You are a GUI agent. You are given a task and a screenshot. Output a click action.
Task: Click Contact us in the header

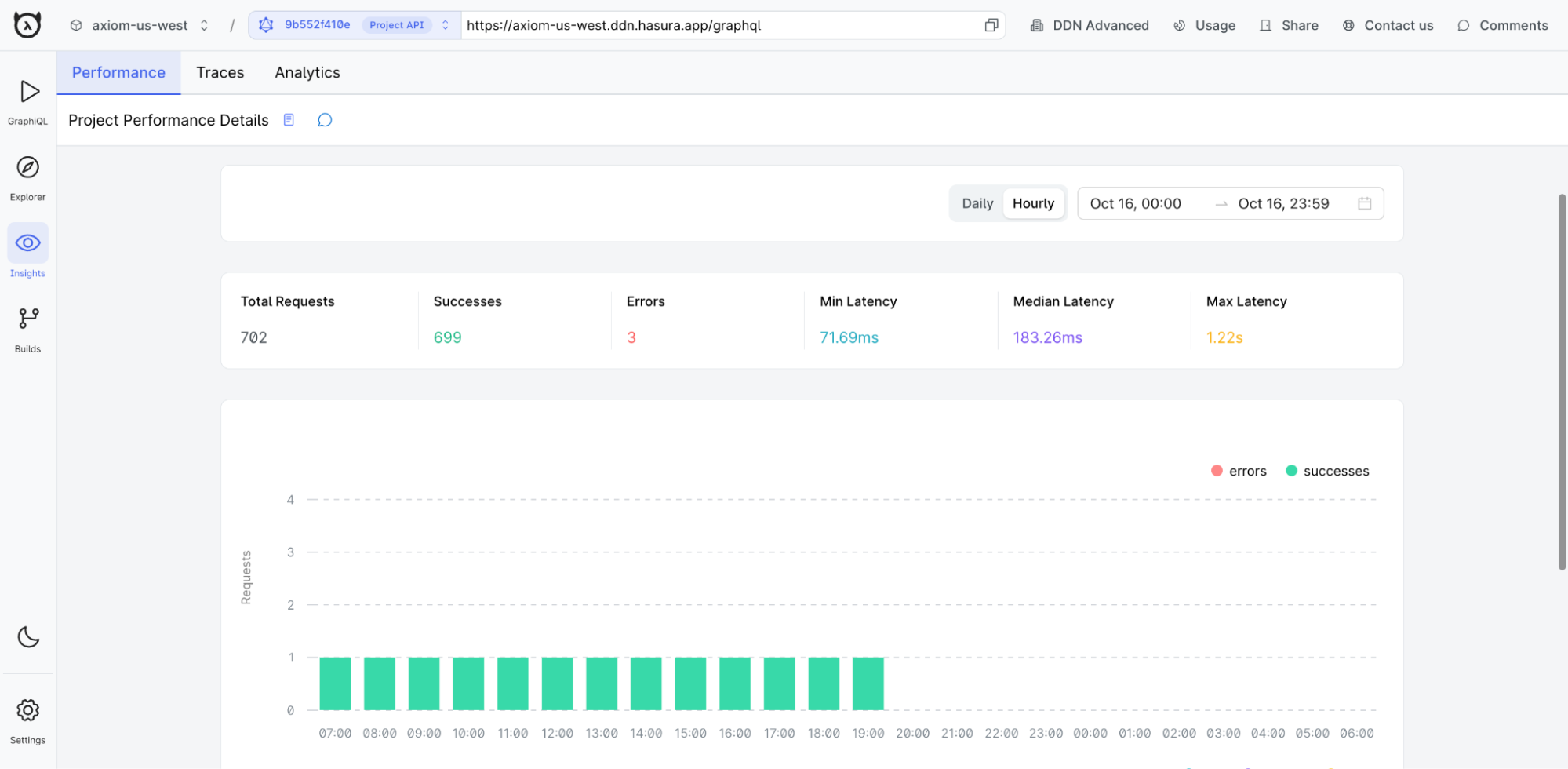[x=1388, y=25]
